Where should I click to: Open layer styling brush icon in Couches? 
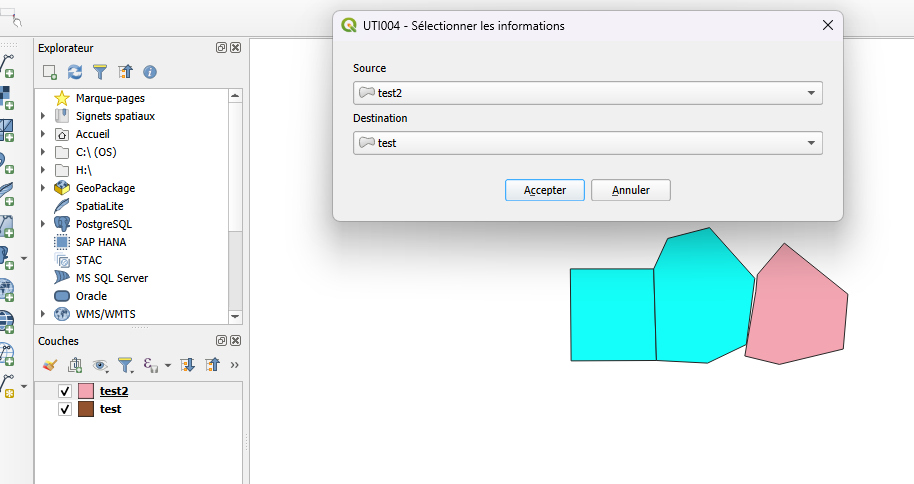[50, 365]
